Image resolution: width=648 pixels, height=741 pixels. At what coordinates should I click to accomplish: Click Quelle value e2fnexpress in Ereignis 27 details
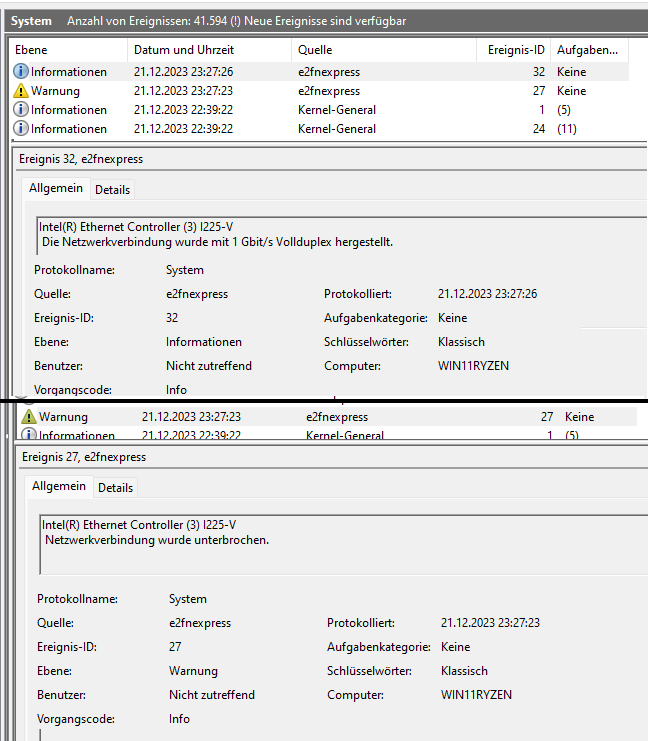200,623
